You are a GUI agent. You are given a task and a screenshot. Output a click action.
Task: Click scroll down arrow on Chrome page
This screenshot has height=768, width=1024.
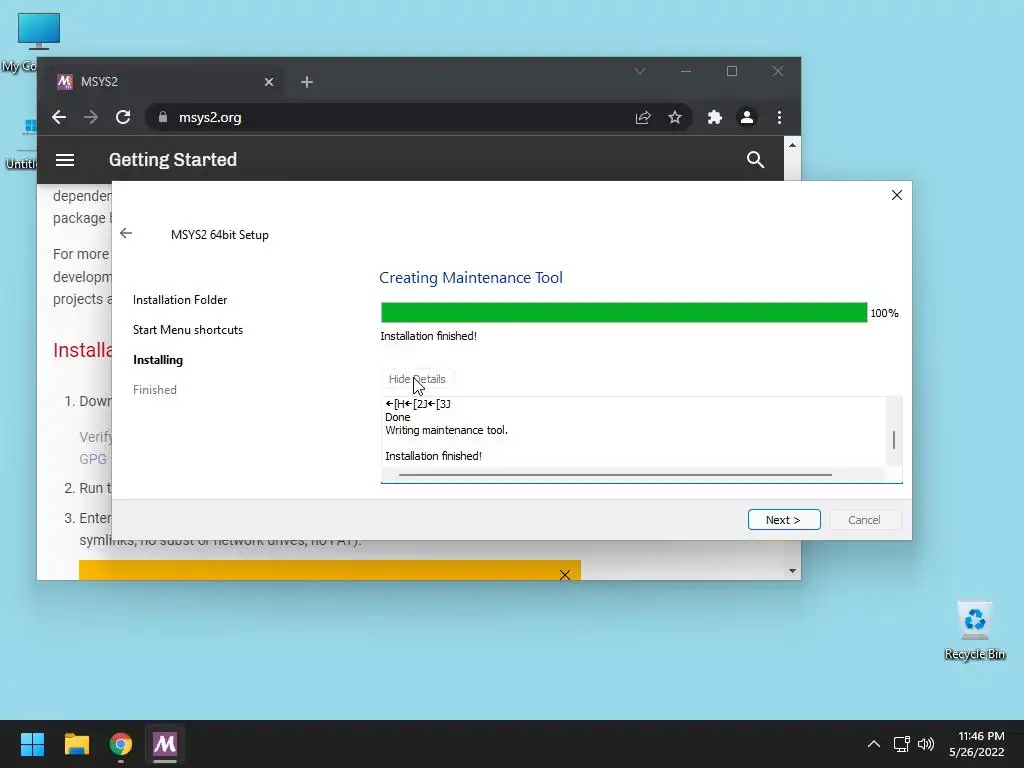click(792, 571)
